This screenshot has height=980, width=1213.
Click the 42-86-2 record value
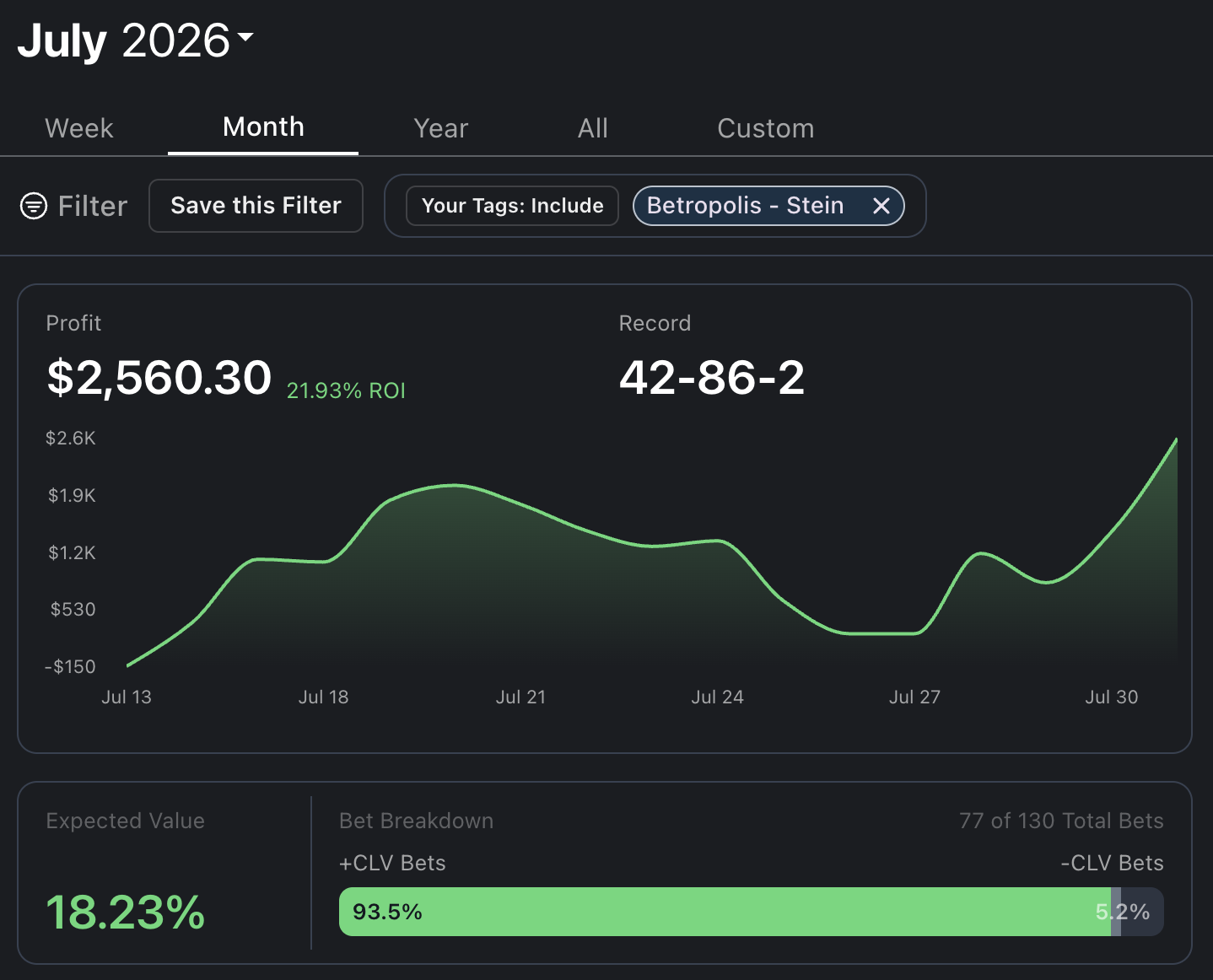point(712,377)
